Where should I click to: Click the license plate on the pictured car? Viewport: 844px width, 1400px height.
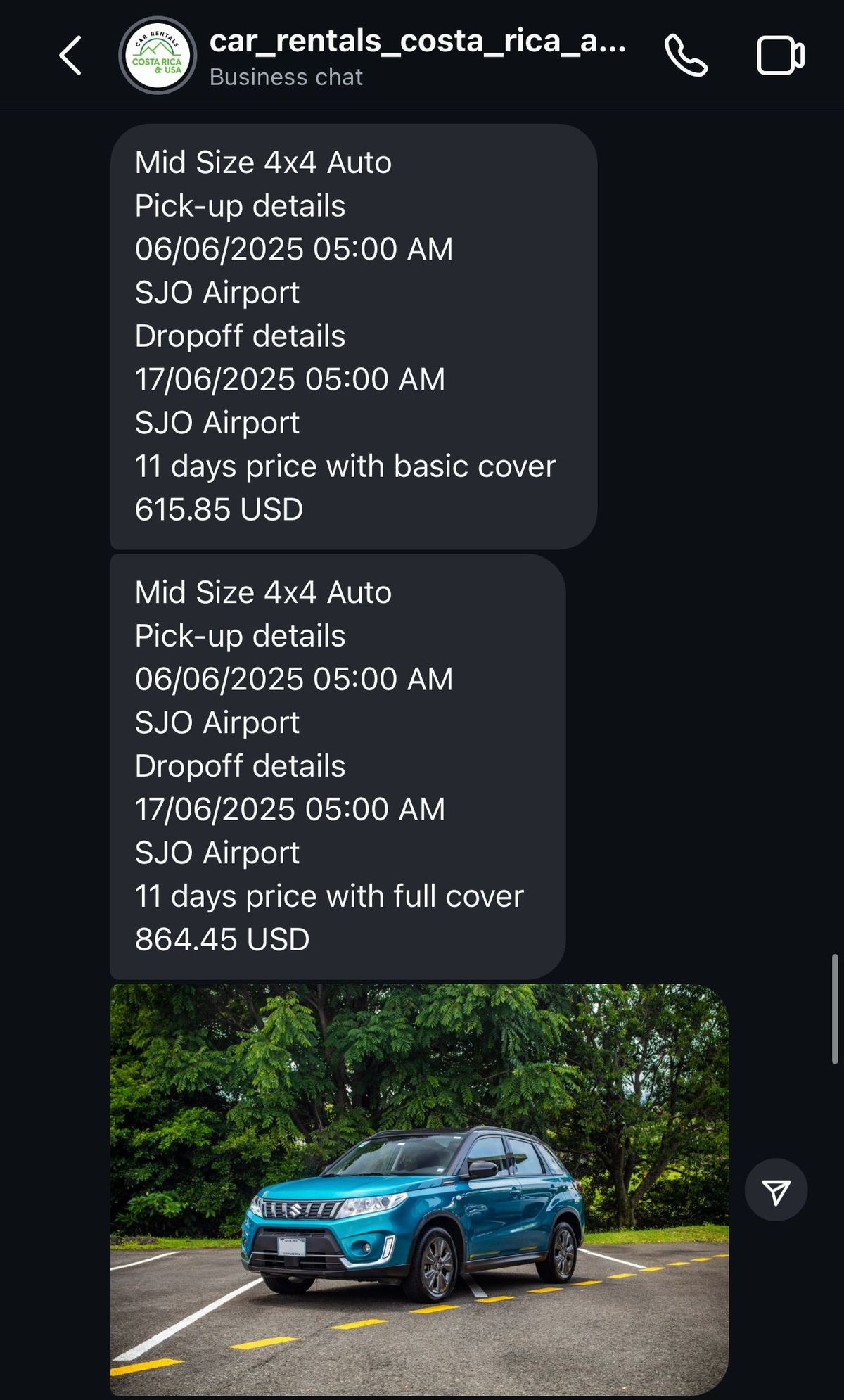[x=291, y=1247]
